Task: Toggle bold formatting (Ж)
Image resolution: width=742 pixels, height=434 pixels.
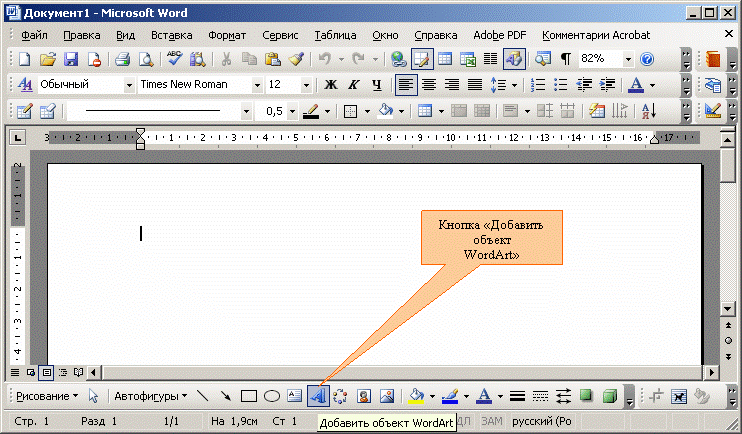Action: 329,85
